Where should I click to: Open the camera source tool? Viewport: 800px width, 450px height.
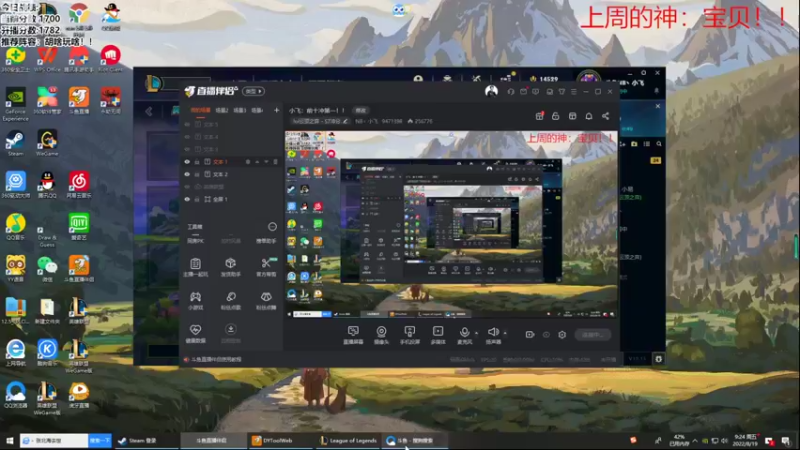381,335
